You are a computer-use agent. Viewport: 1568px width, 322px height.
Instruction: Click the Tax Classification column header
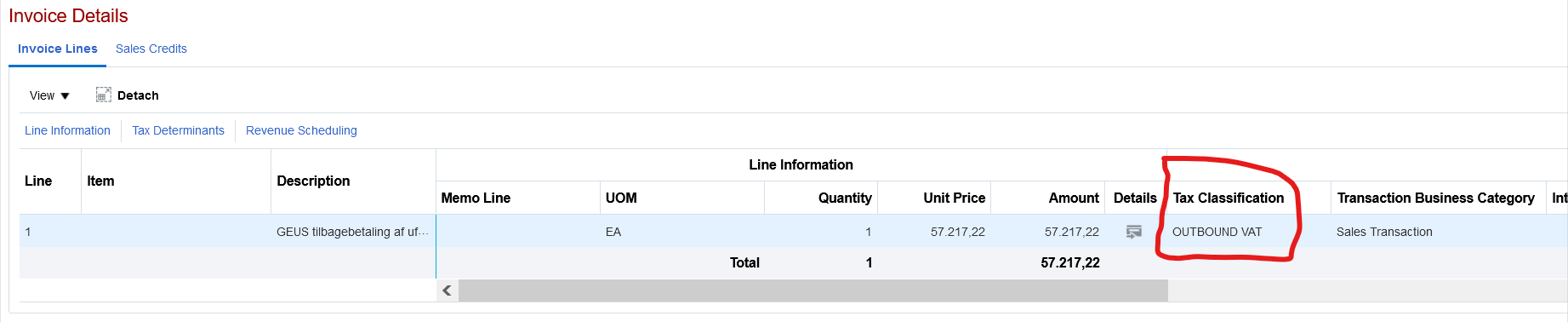pos(1229,198)
